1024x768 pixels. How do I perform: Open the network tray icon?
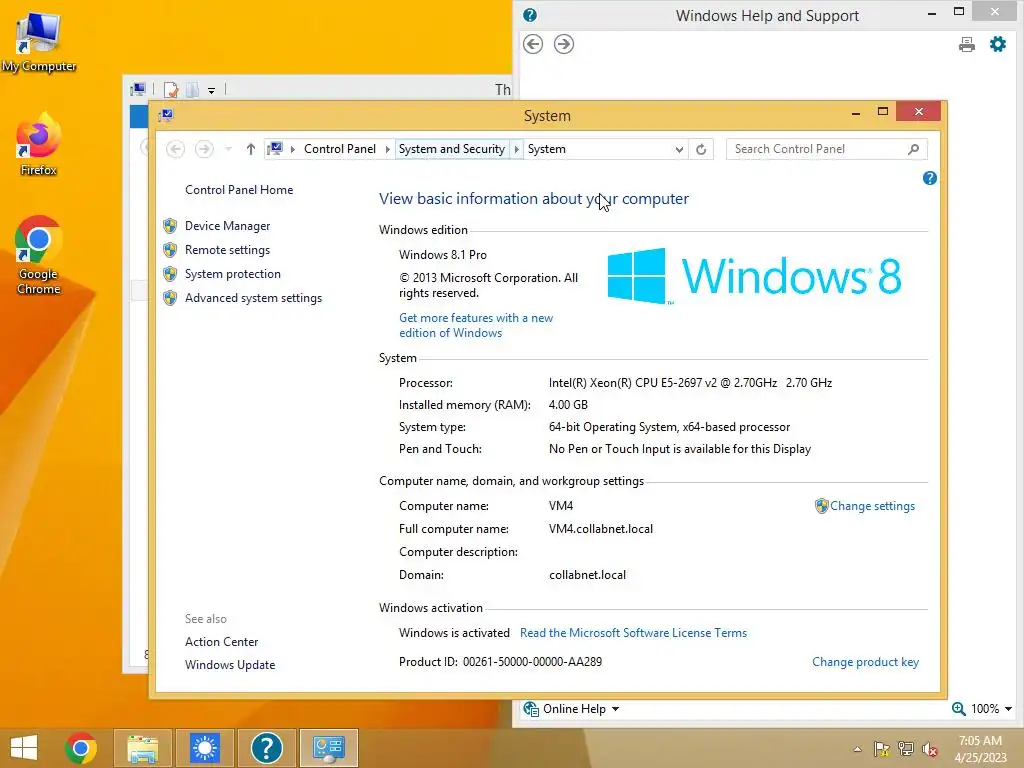906,749
